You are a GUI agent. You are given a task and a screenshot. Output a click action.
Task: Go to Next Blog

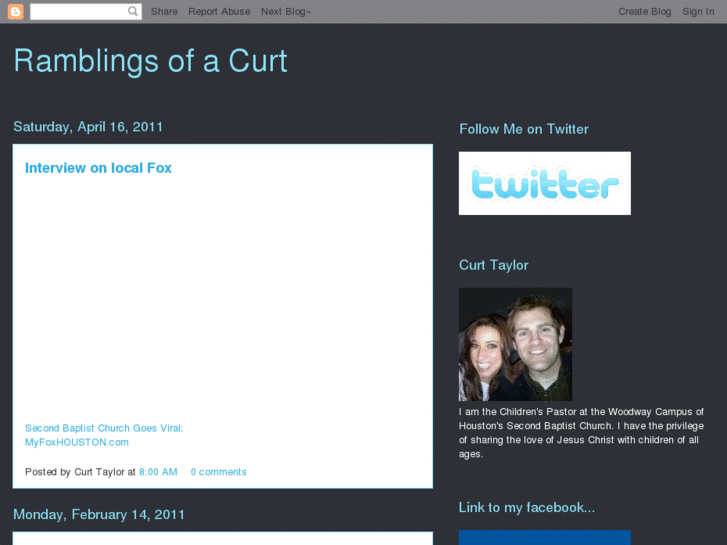[286, 12]
